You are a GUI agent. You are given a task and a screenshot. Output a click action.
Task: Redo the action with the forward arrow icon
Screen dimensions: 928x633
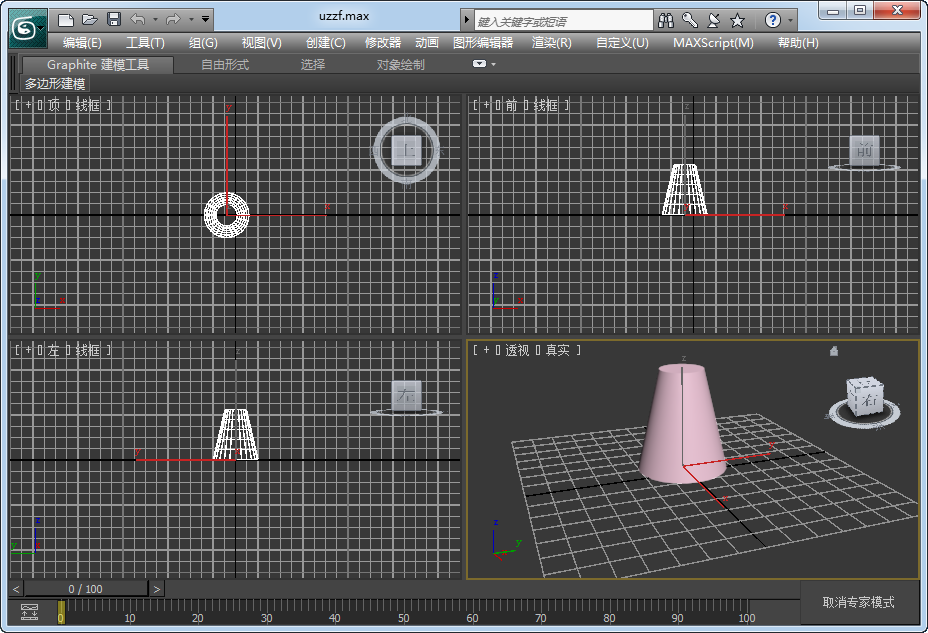[x=173, y=20]
